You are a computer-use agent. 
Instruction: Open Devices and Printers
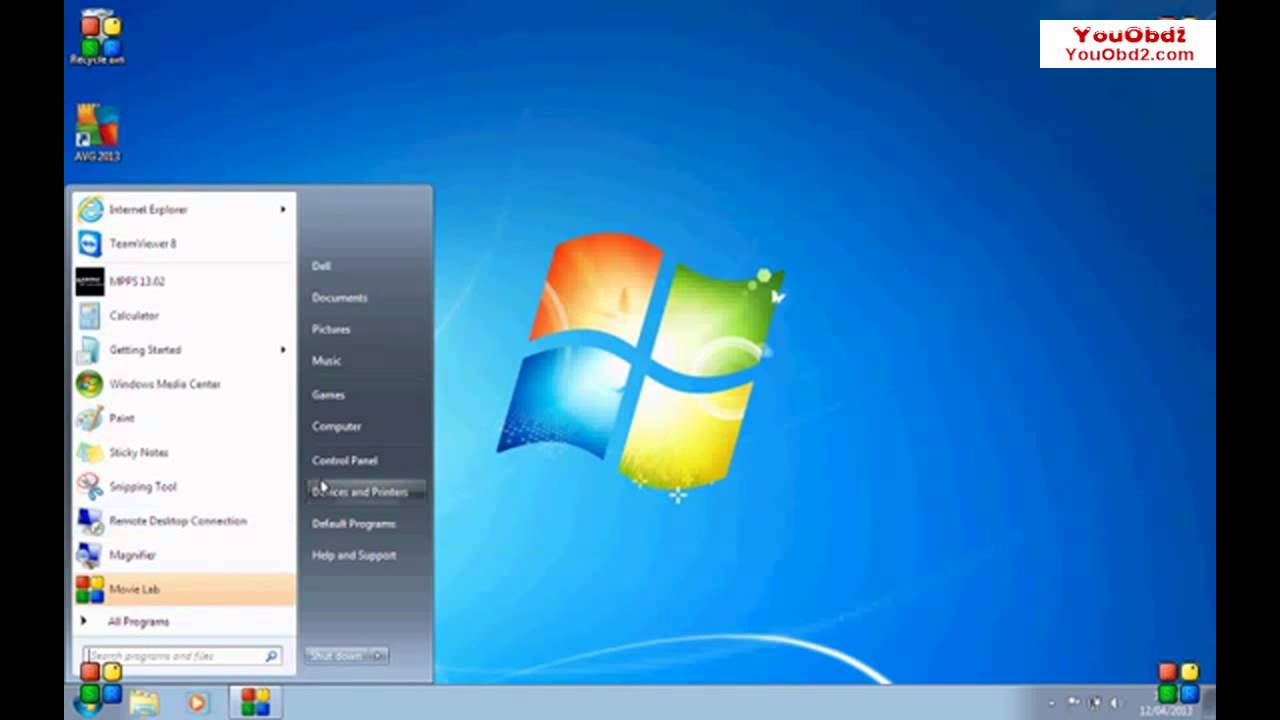[x=367, y=492]
